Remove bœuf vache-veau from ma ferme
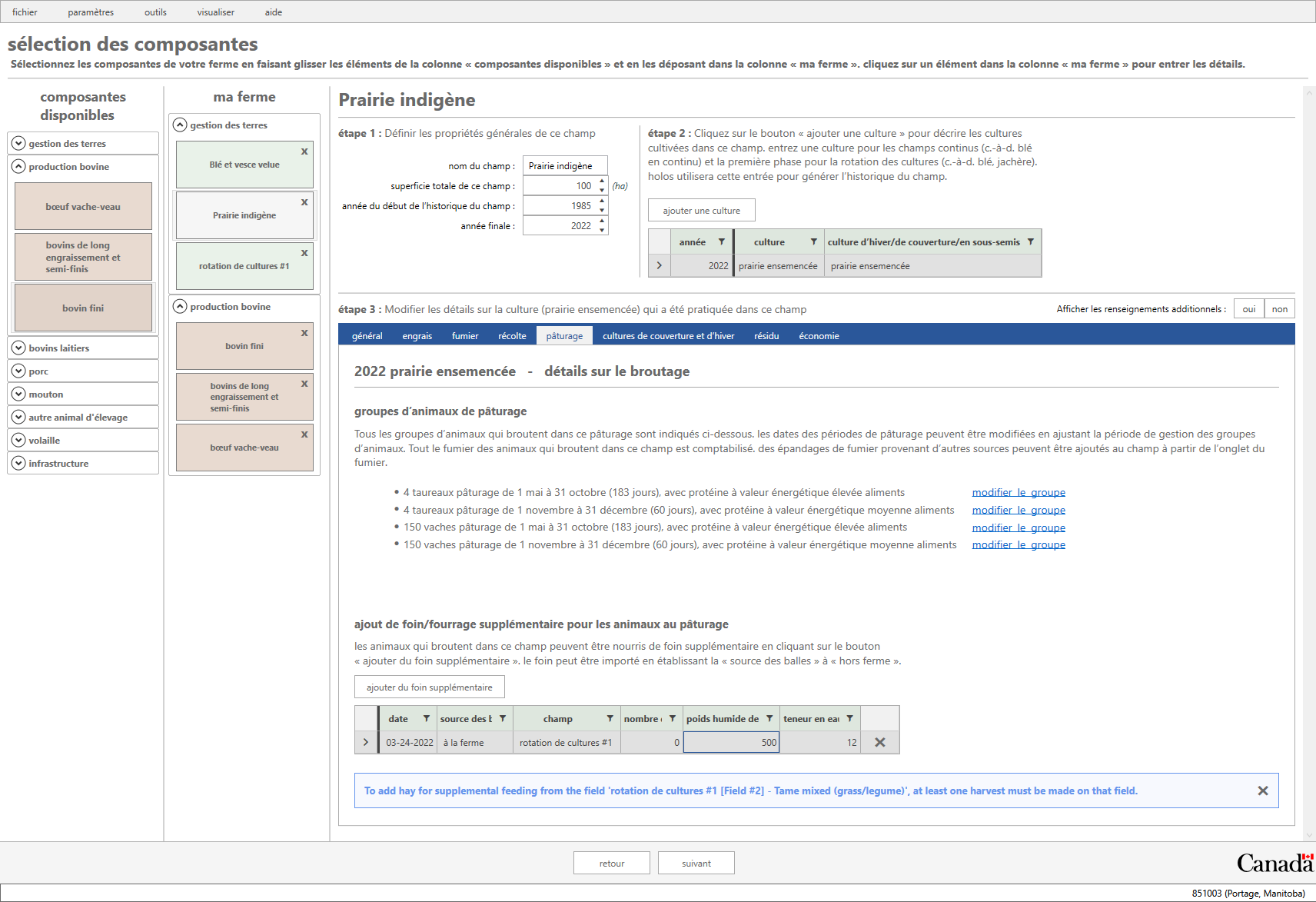Viewport: 1316px width, 902px height. coord(304,434)
